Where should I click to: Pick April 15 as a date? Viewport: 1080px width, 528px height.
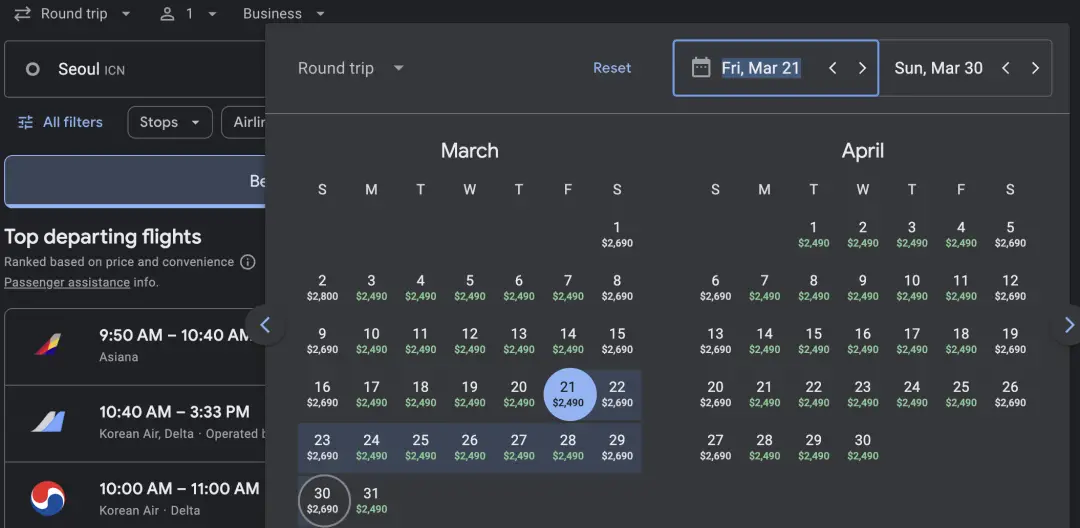[x=814, y=340]
